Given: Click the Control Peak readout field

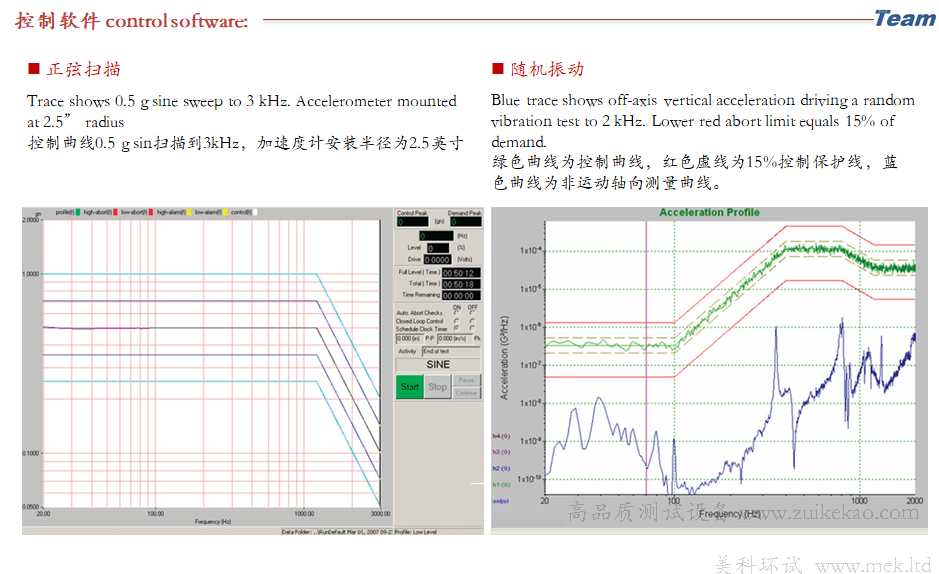Looking at the screenshot, I should 413,222.
